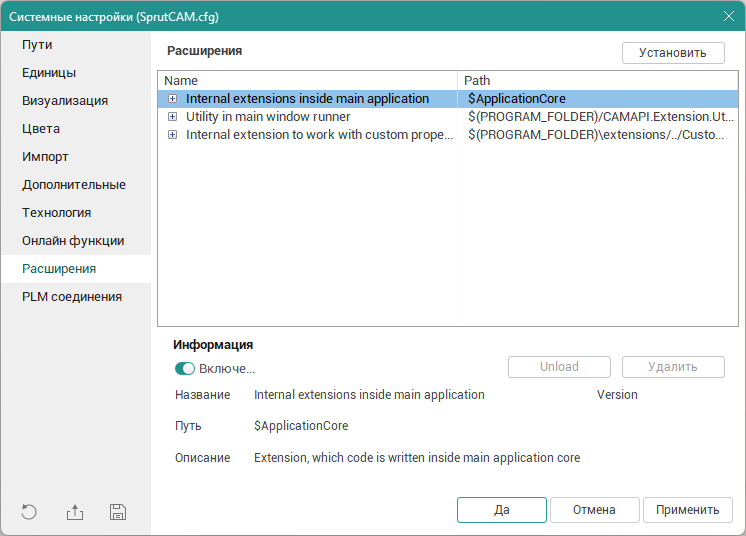Click the export settings icon

75,512
